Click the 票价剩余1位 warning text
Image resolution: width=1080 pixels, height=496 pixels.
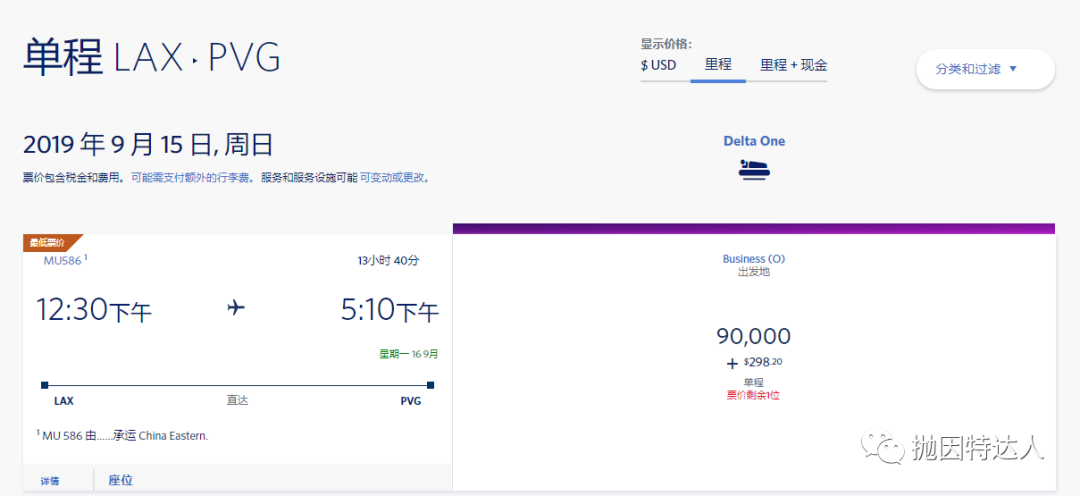click(754, 395)
